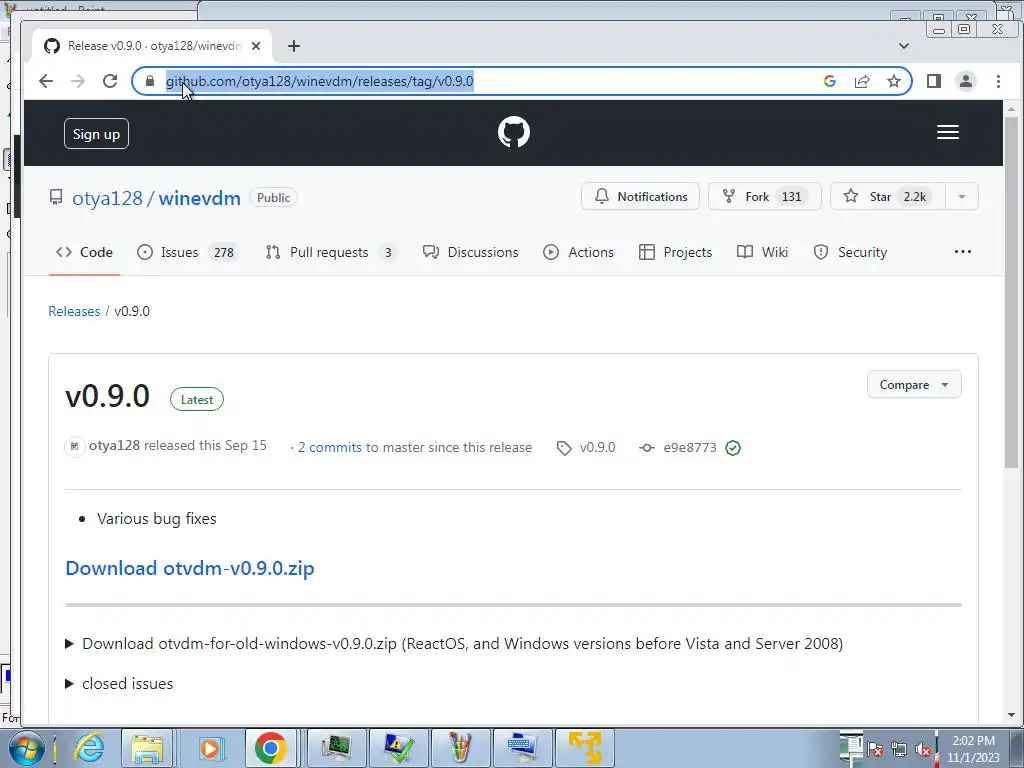Screen dimensions: 1024x768
Task: Open the Star lists dropdown arrow
Action: tap(962, 197)
